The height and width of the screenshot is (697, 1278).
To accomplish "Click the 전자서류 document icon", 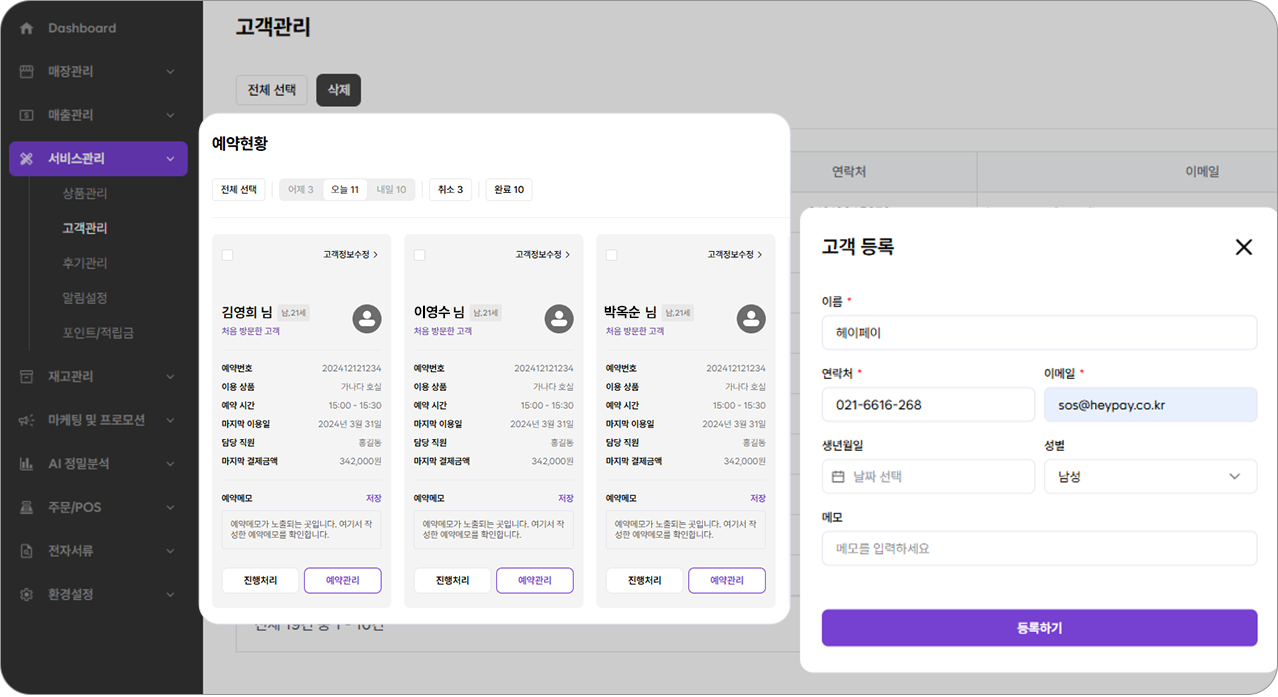I will tap(27, 551).
